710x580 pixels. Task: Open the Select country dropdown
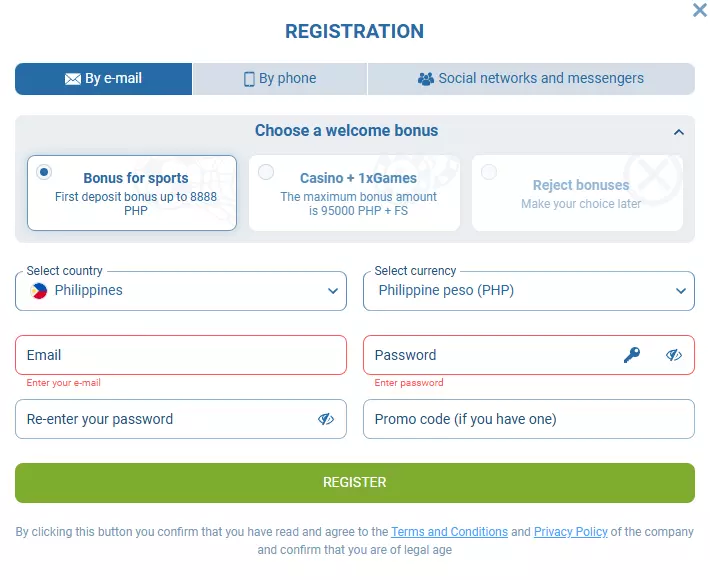click(x=181, y=291)
